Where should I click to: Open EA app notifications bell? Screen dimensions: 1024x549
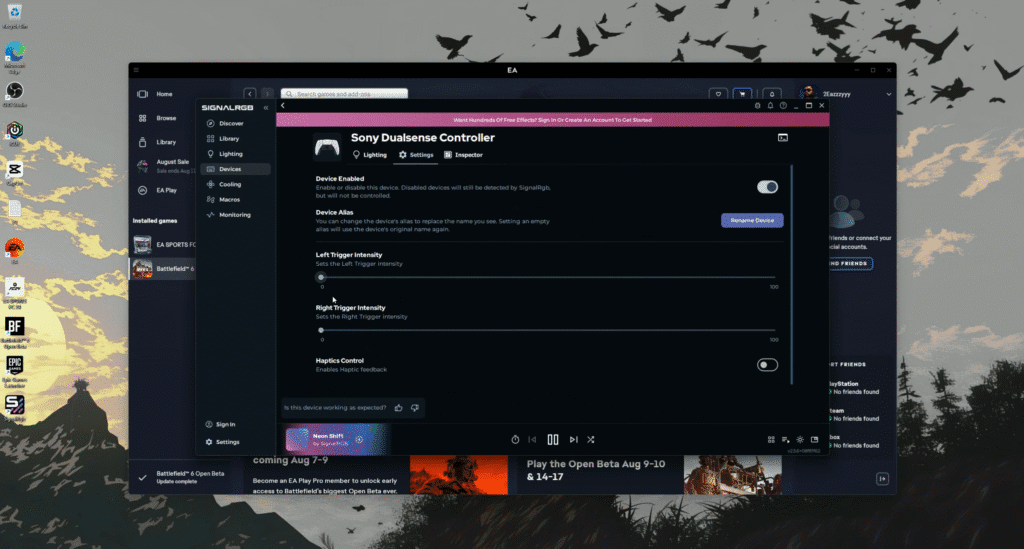(771, 94)
